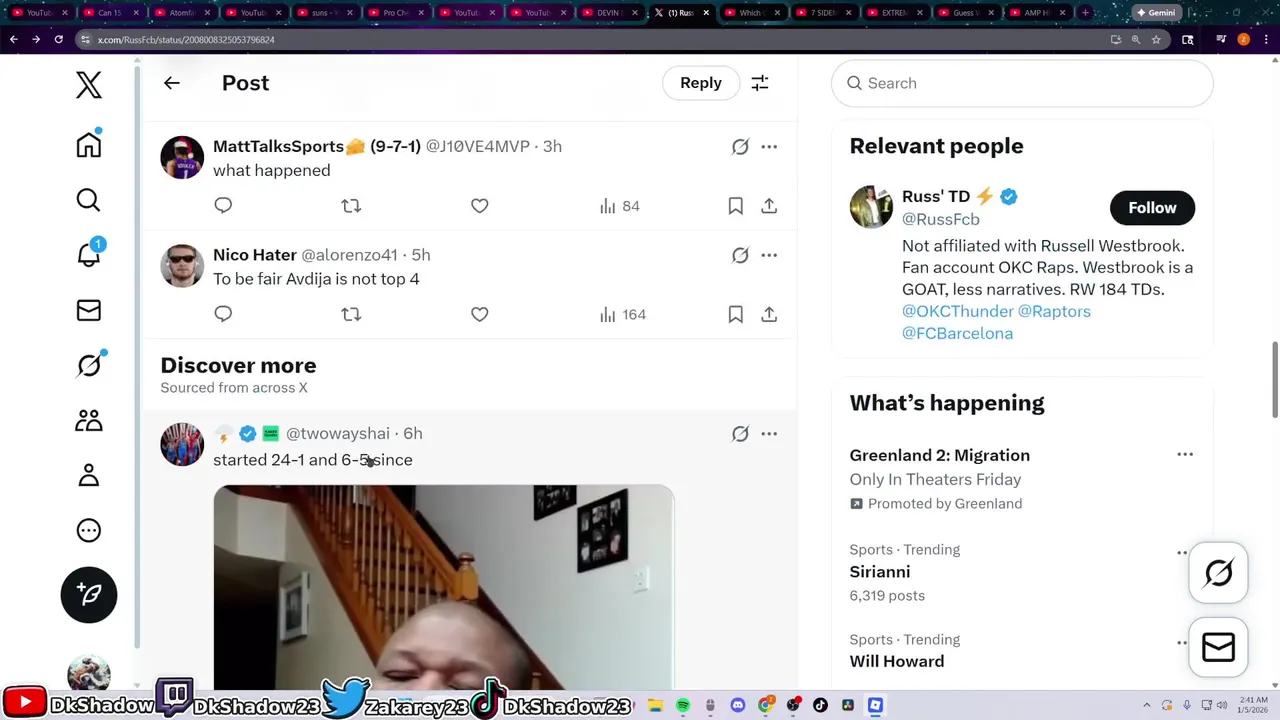This screenshot has height=720, width=1280.
Task: Follow Russ' TD account
Action: tap(1152, 208)
